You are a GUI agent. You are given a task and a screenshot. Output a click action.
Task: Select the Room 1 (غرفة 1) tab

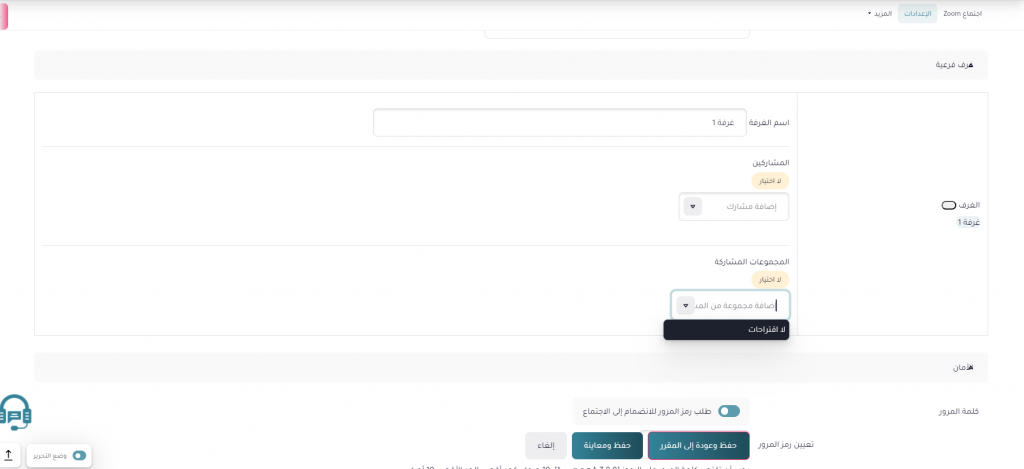[966, 222]
